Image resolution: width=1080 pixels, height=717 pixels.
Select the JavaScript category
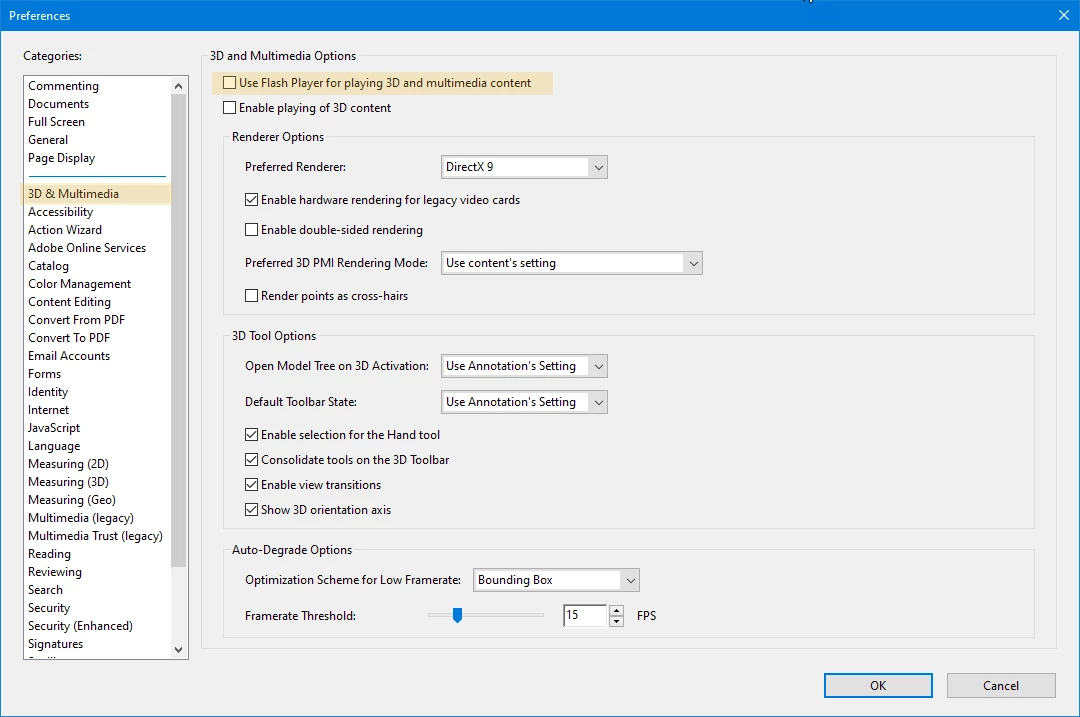click(x=54, y=427)
